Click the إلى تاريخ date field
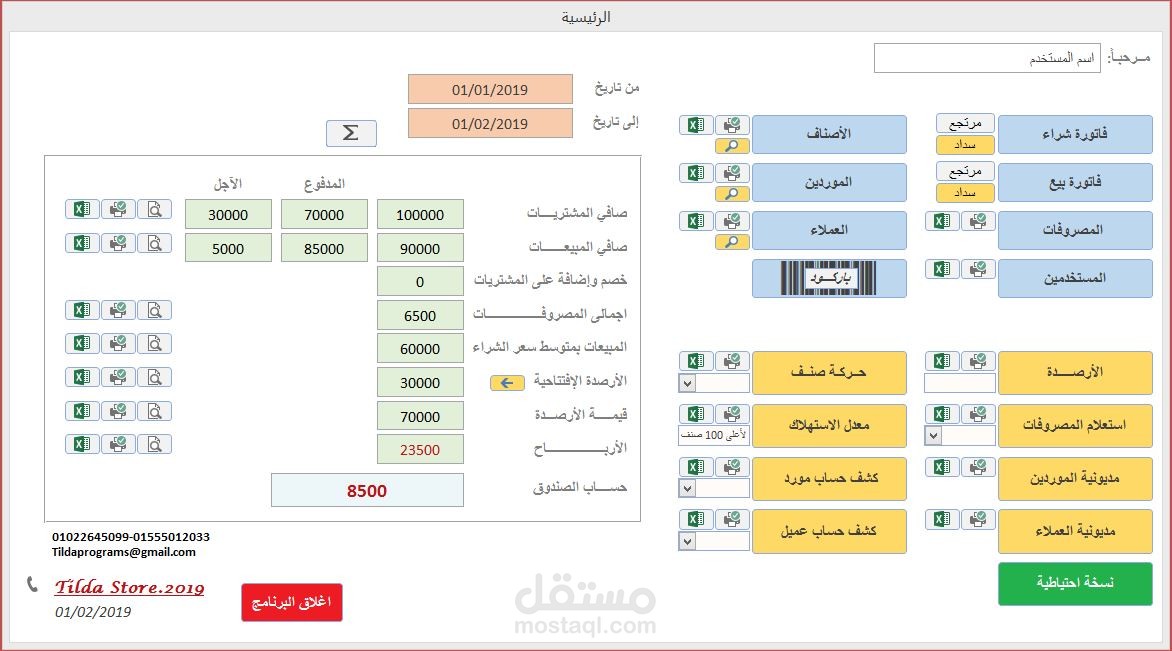 (490, 123)
